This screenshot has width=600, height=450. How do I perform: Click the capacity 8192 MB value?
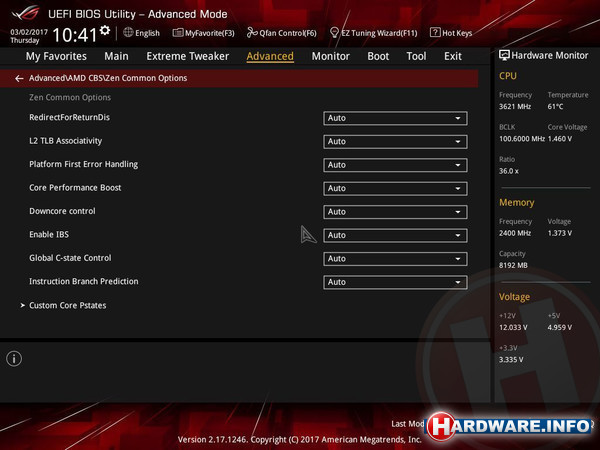tap(513, 265)
